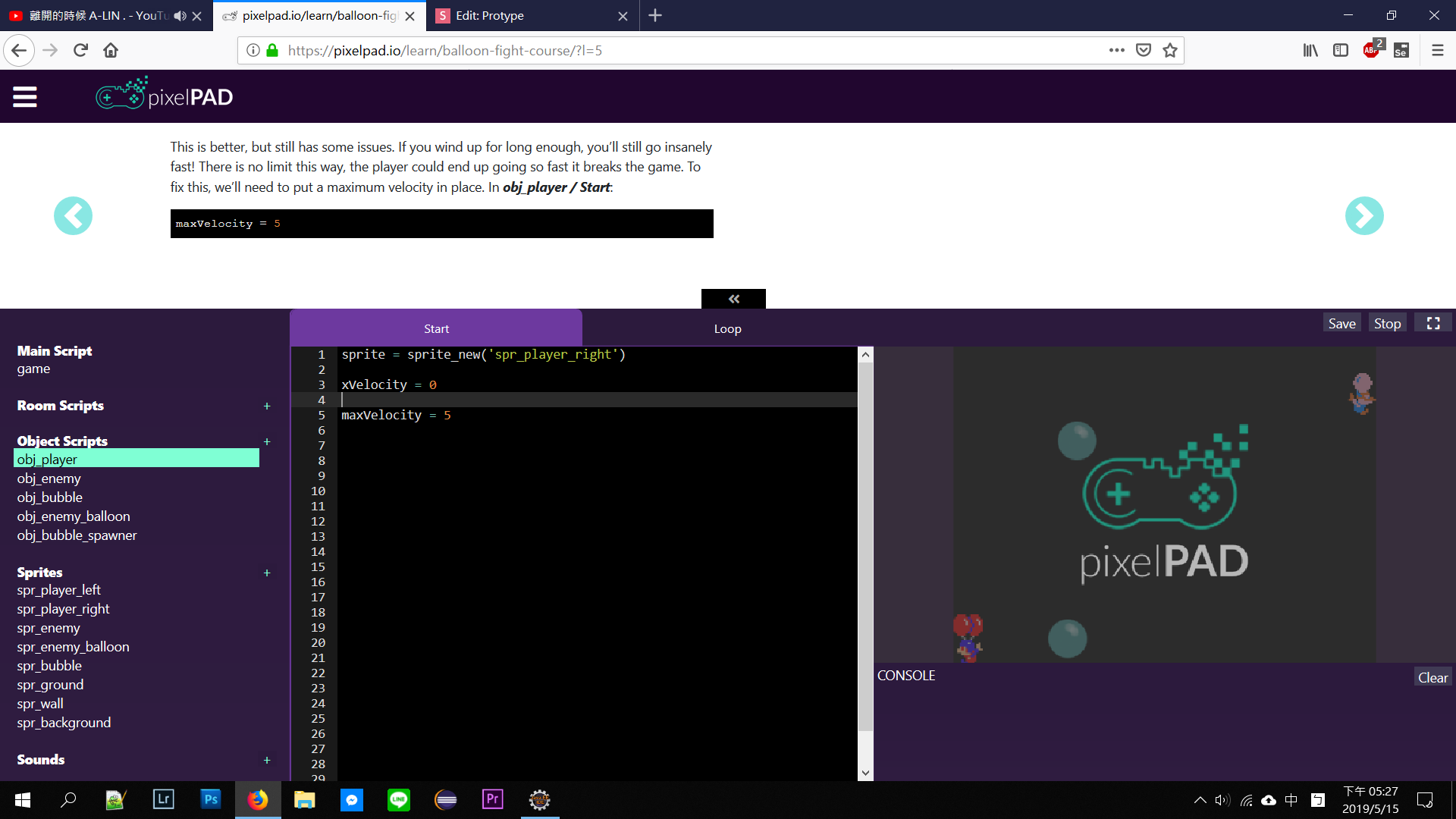Toggle fullscreen game preview icon
This screenshot has width=1456, height=819.
coord(1432,324)
